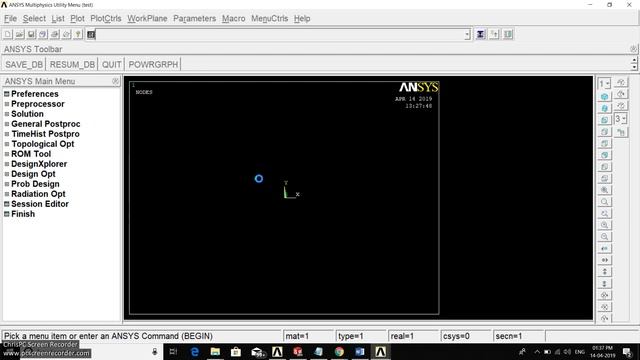Click the Zoom Out magnifier icon
This screenshot has height=360, width=640.
click(x=604, y=237)
